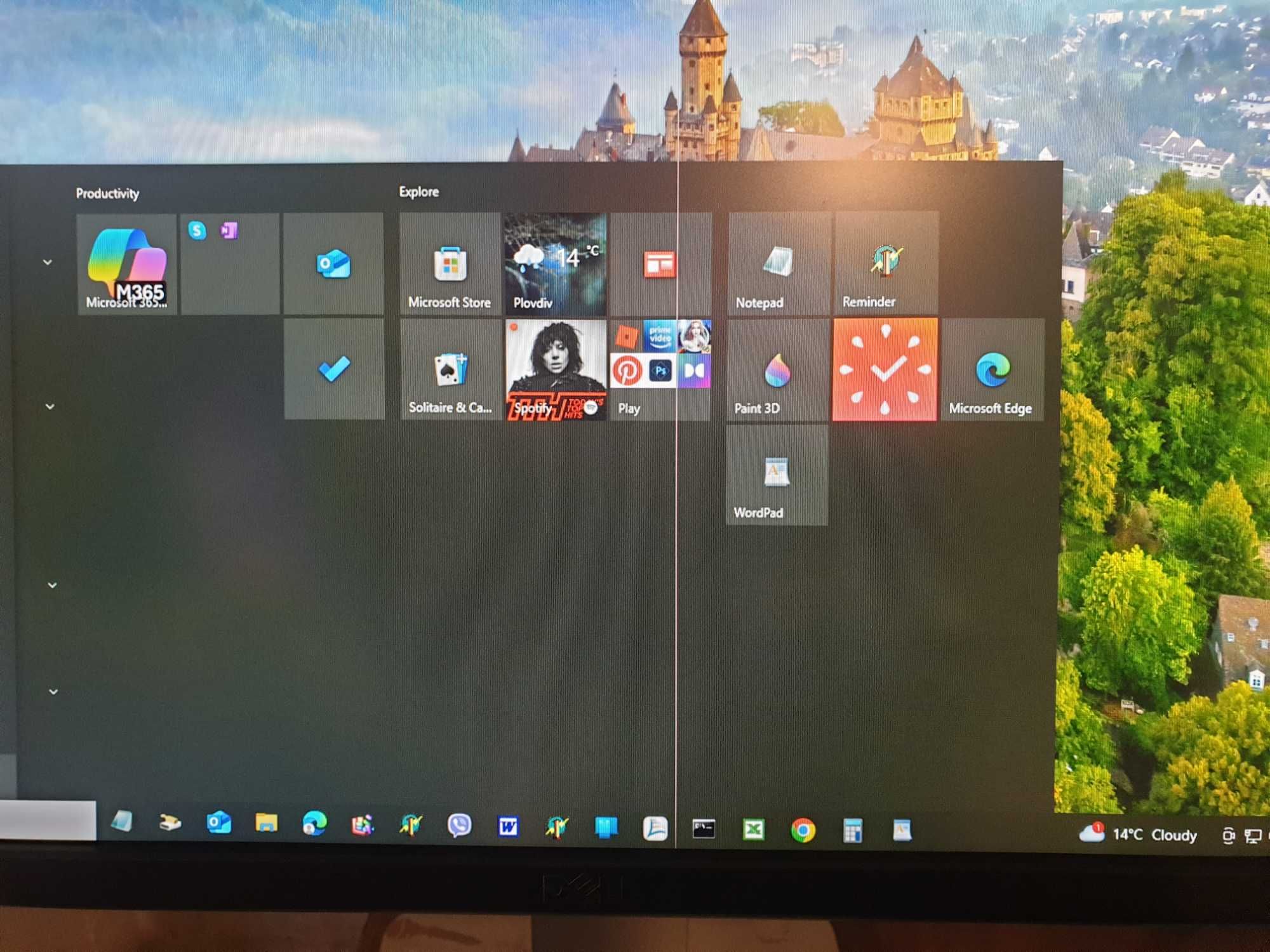This screenshot has height=952, width=1270.
Task: Click the taskbar Reminder icon beside Word
Action: pos(556,827)
